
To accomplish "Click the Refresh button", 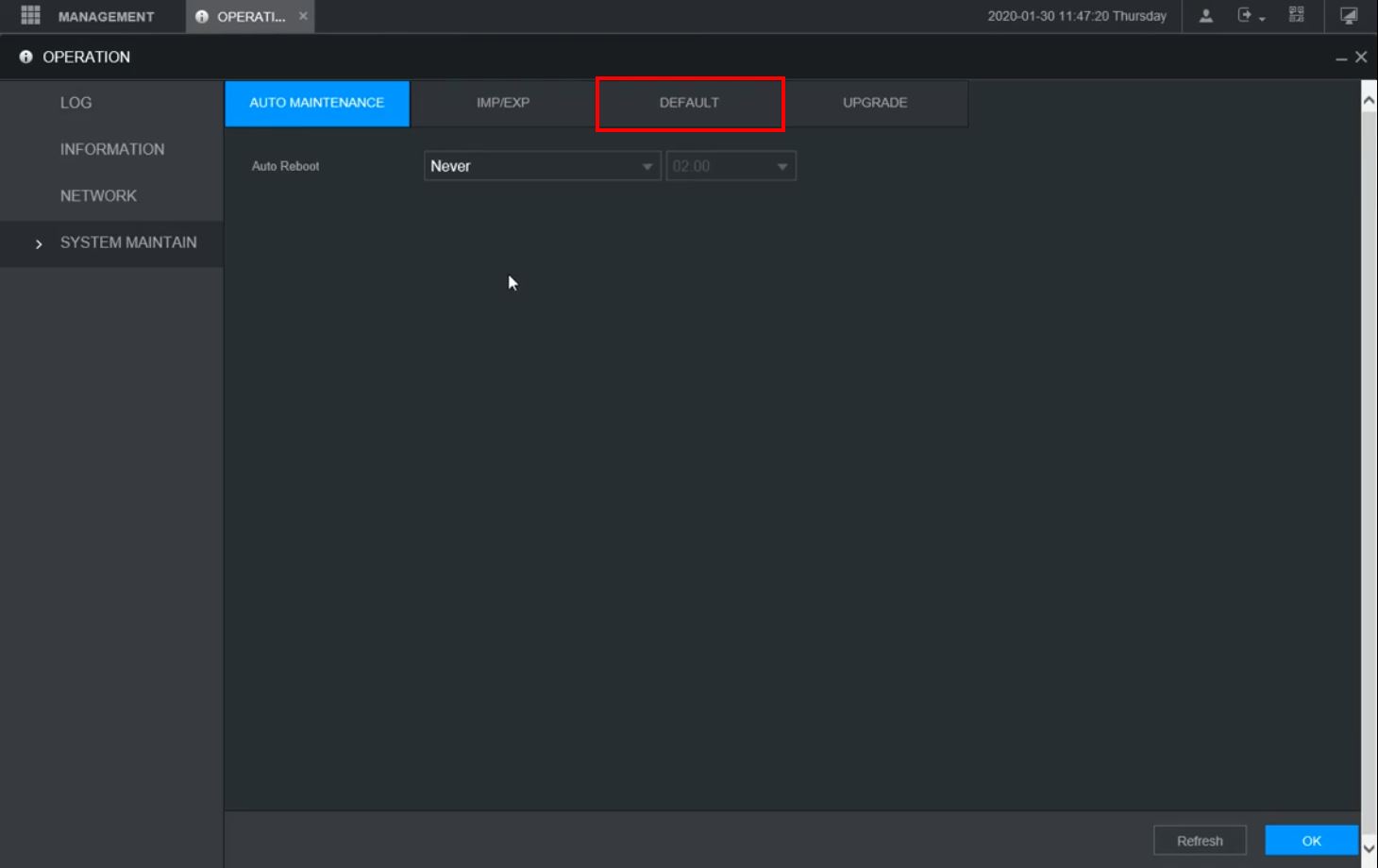I will (x=1200, y=841).
